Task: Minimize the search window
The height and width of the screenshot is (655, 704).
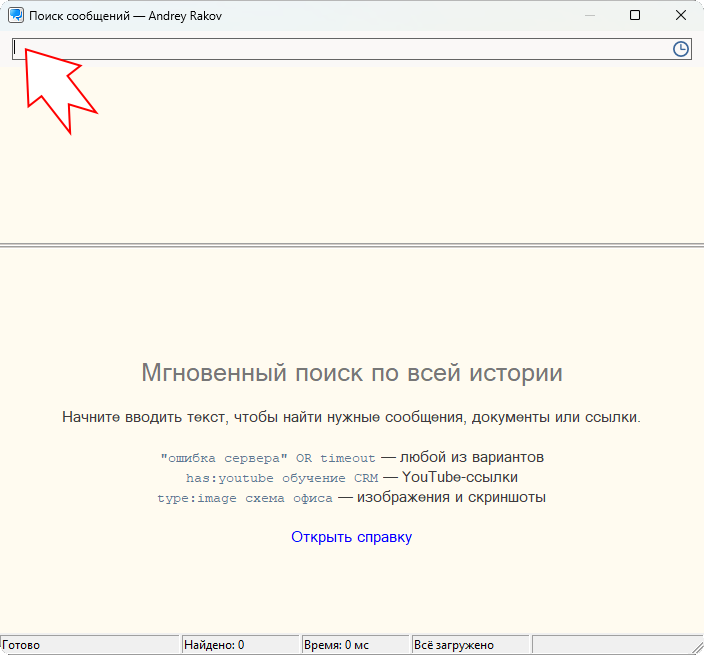Action: pyautogui.click(x=590, y=15)
